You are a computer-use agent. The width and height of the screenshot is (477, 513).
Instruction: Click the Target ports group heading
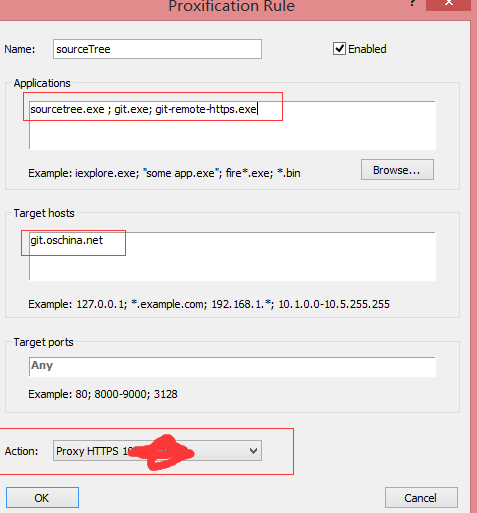(43, 342)
